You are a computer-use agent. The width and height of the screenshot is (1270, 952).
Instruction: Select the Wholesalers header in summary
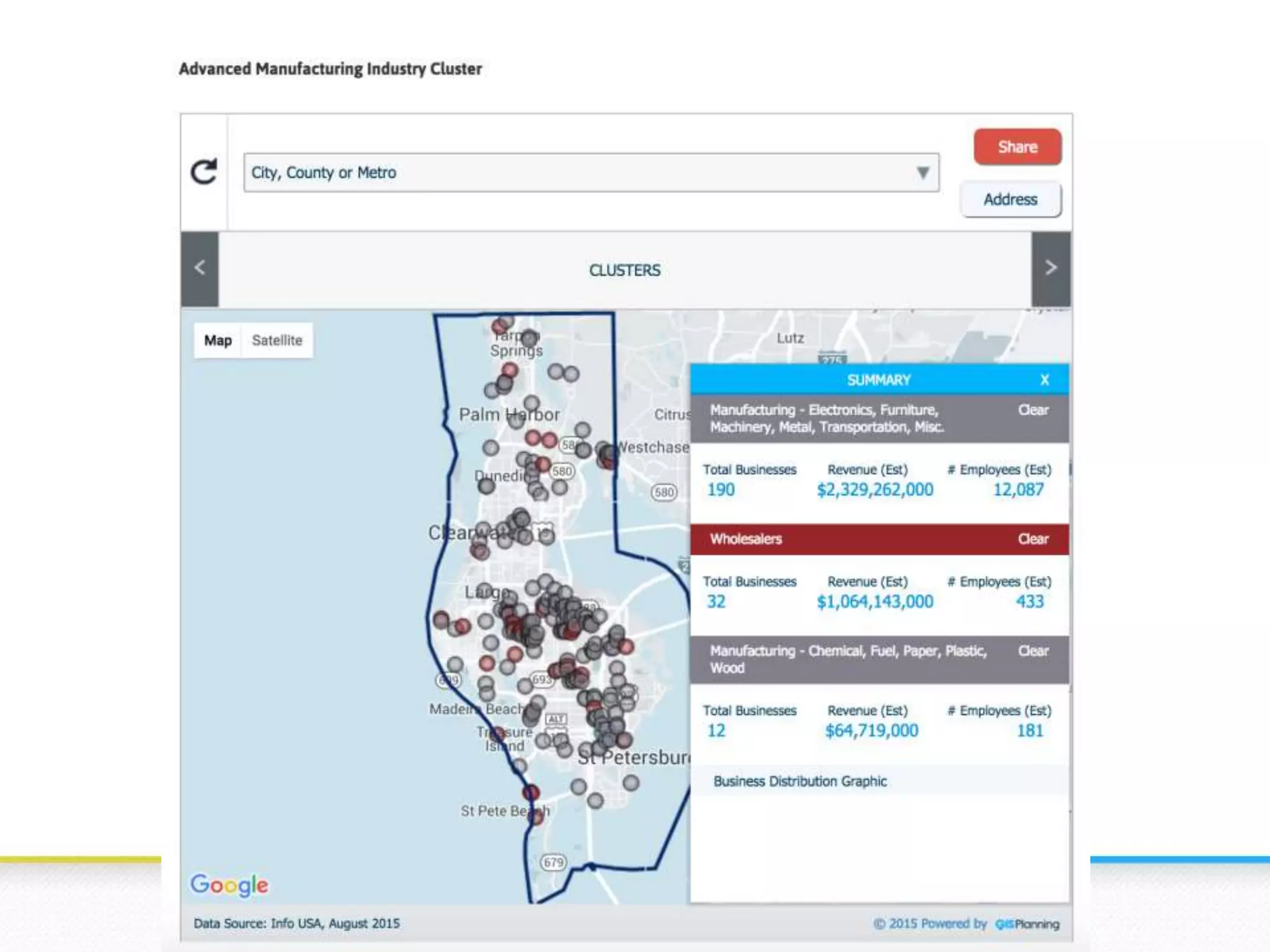pyautogui.click(x=746, y=539)
